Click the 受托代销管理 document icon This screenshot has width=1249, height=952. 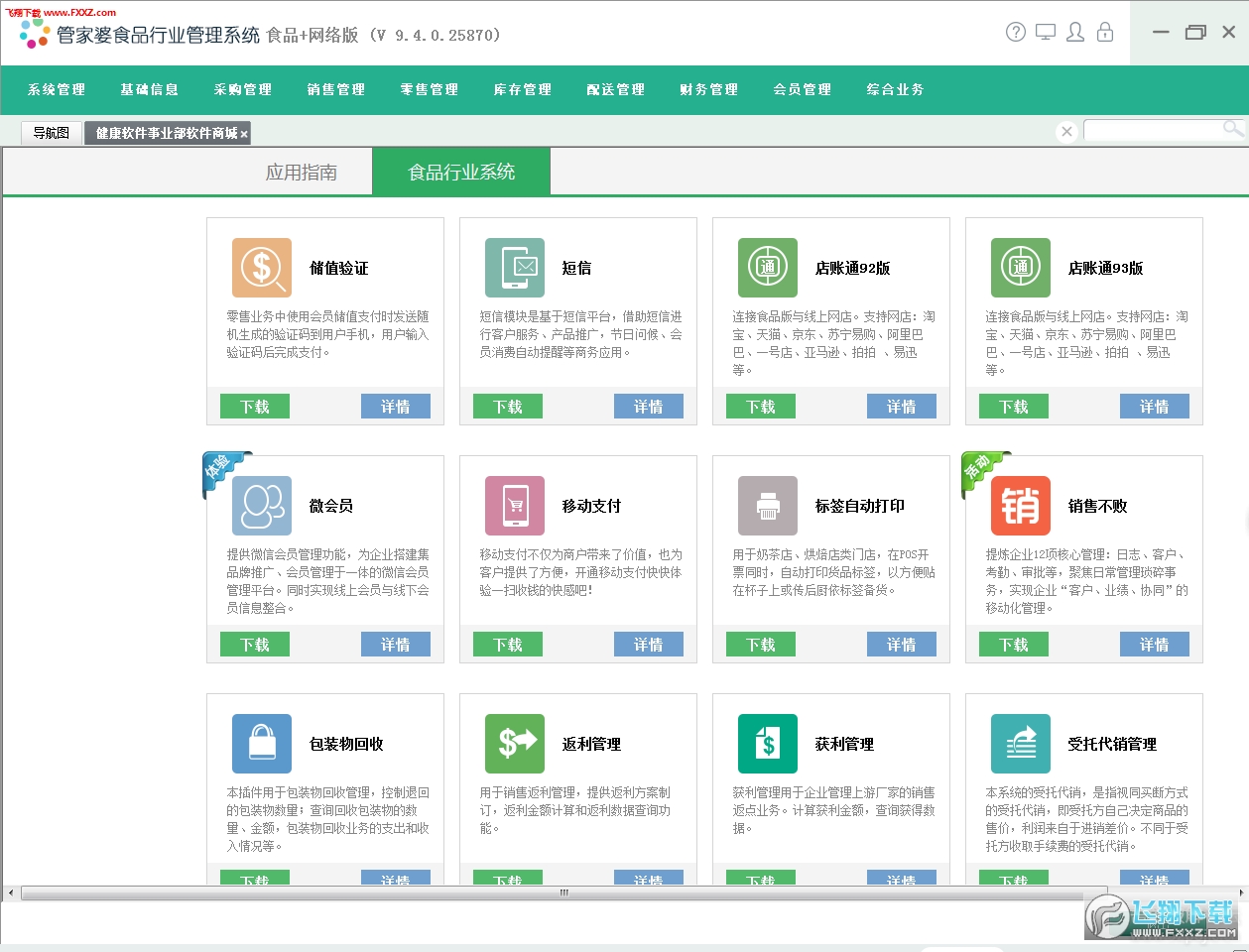pyautogui.click(x=1020, y=743)
